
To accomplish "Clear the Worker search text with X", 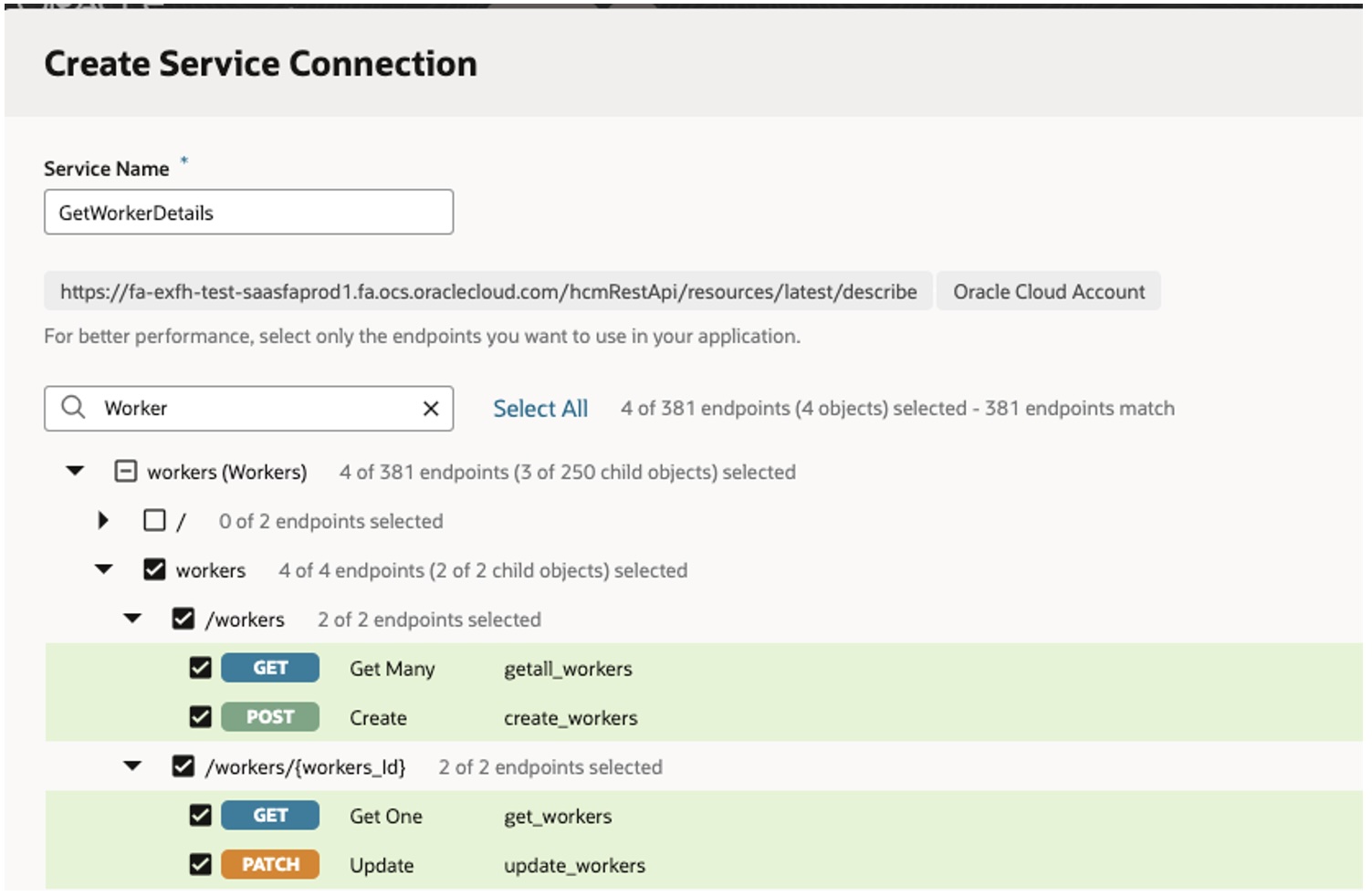I will coord(431,409).
